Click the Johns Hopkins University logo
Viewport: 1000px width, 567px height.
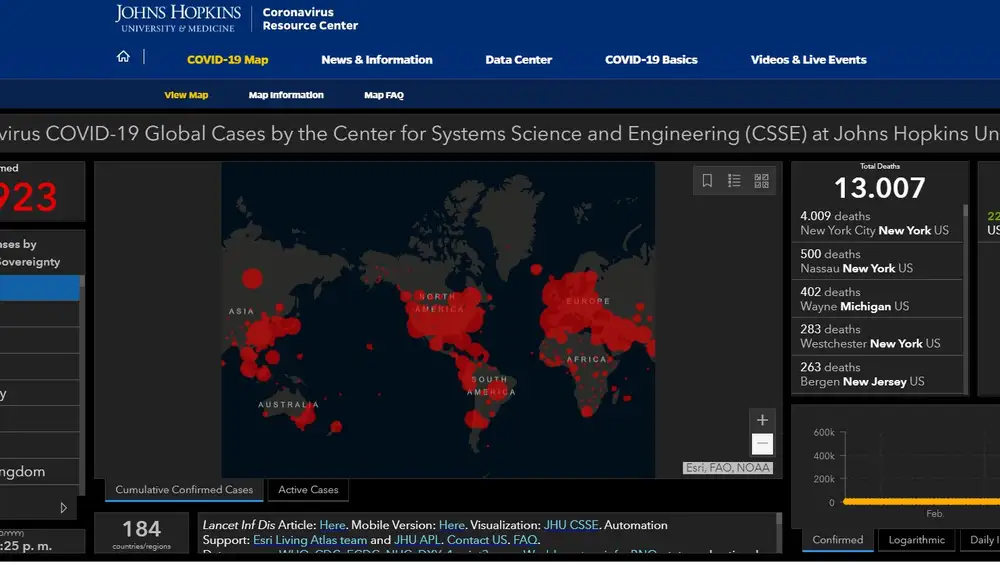click(x=178, y=18)
